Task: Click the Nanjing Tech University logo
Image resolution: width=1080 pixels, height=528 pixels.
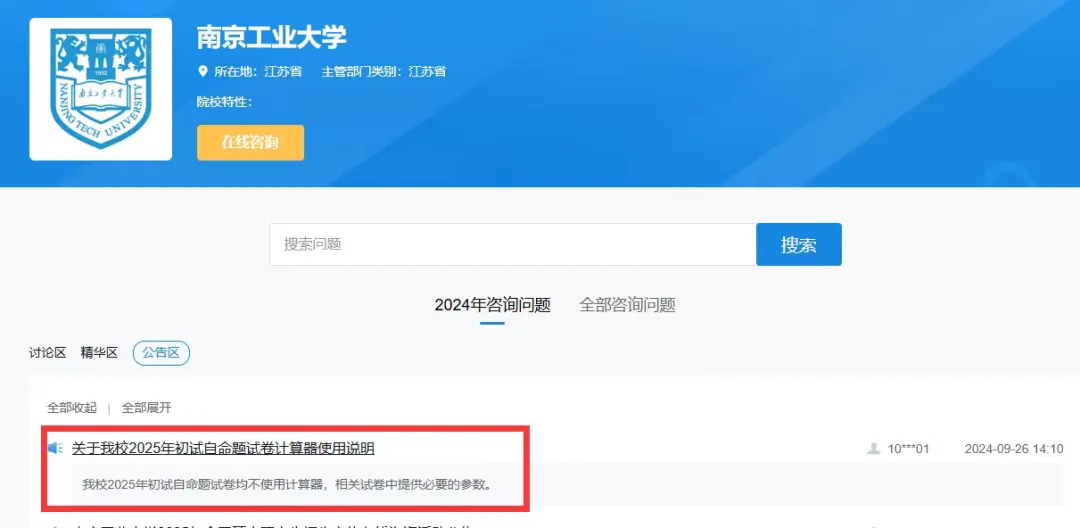Action: [x=101, y=89]
